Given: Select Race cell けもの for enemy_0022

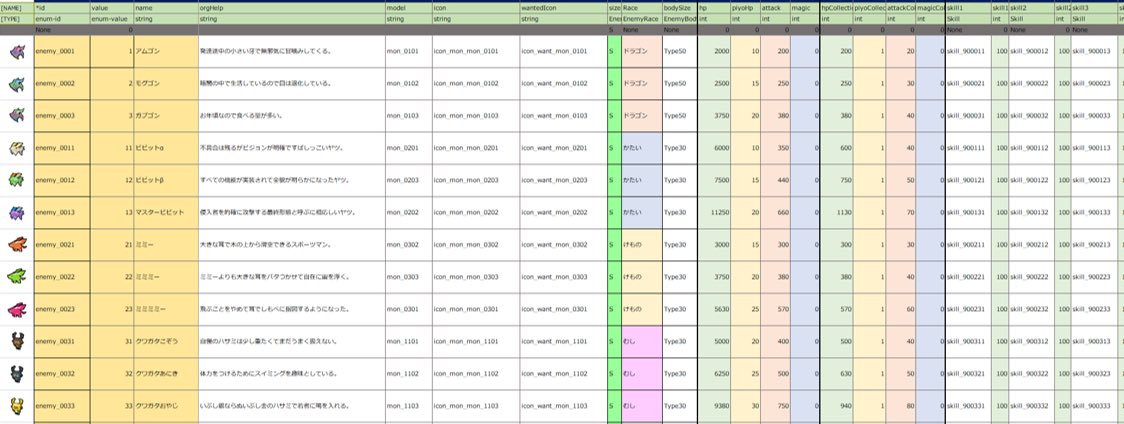Looking at the screenshot, I should [x=642, y=277].
